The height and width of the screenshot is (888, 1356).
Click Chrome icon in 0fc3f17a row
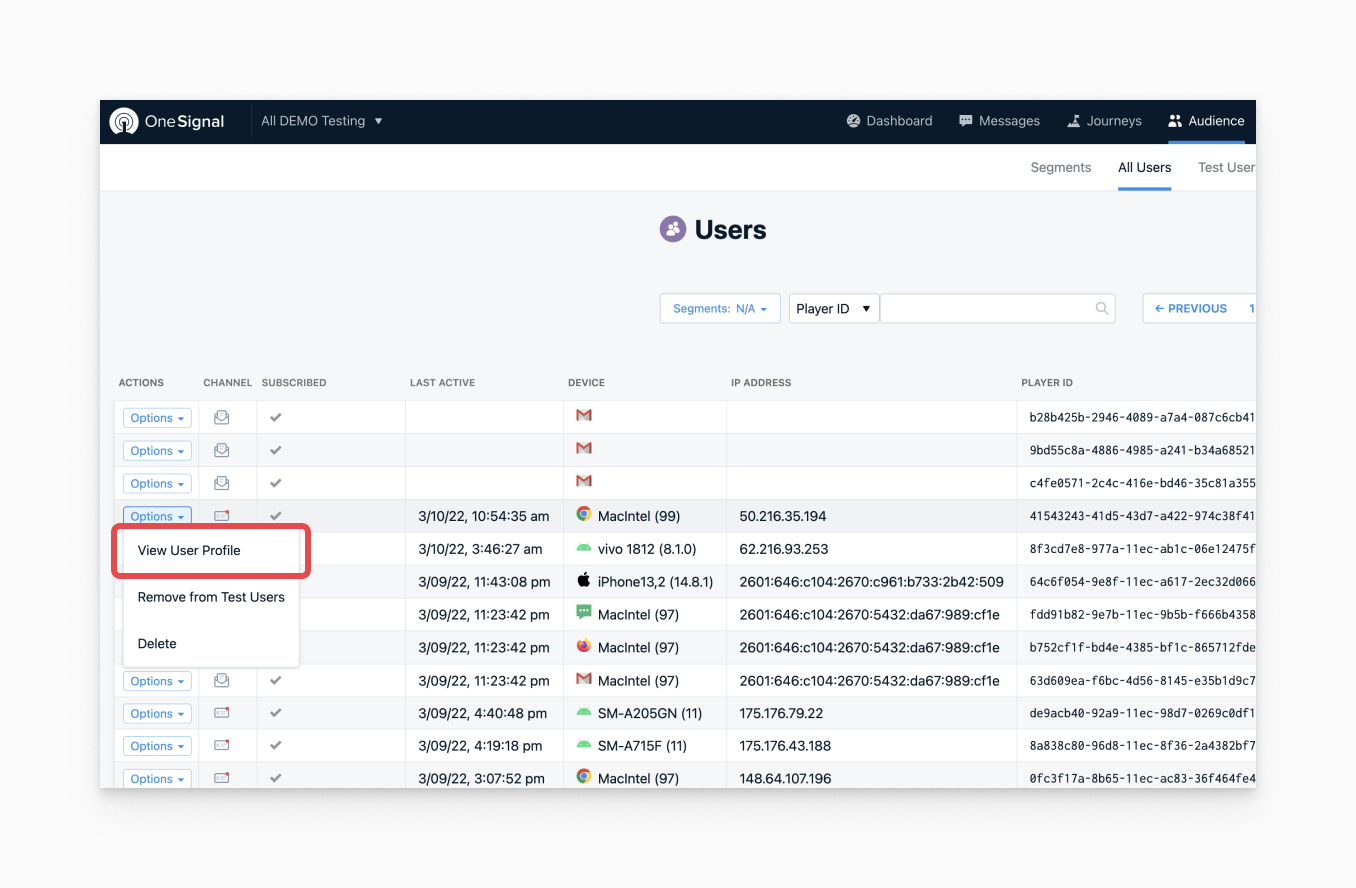[584, 776]
